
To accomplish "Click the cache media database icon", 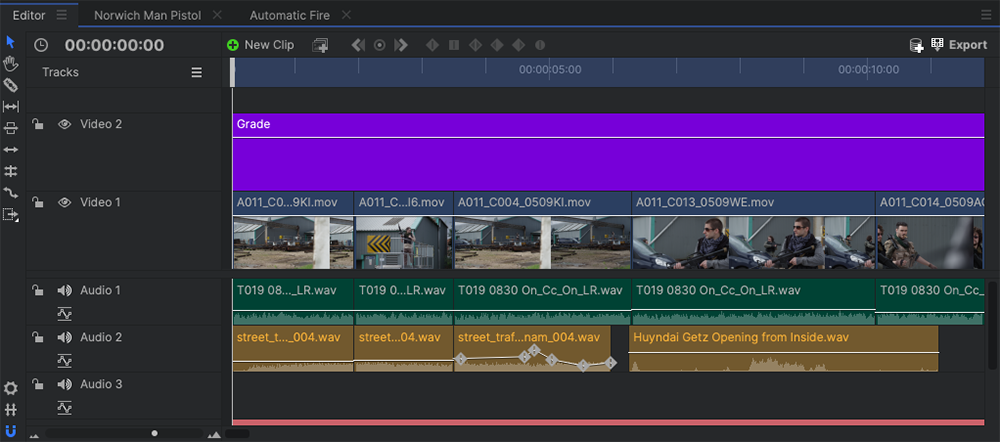I will 916,45.
